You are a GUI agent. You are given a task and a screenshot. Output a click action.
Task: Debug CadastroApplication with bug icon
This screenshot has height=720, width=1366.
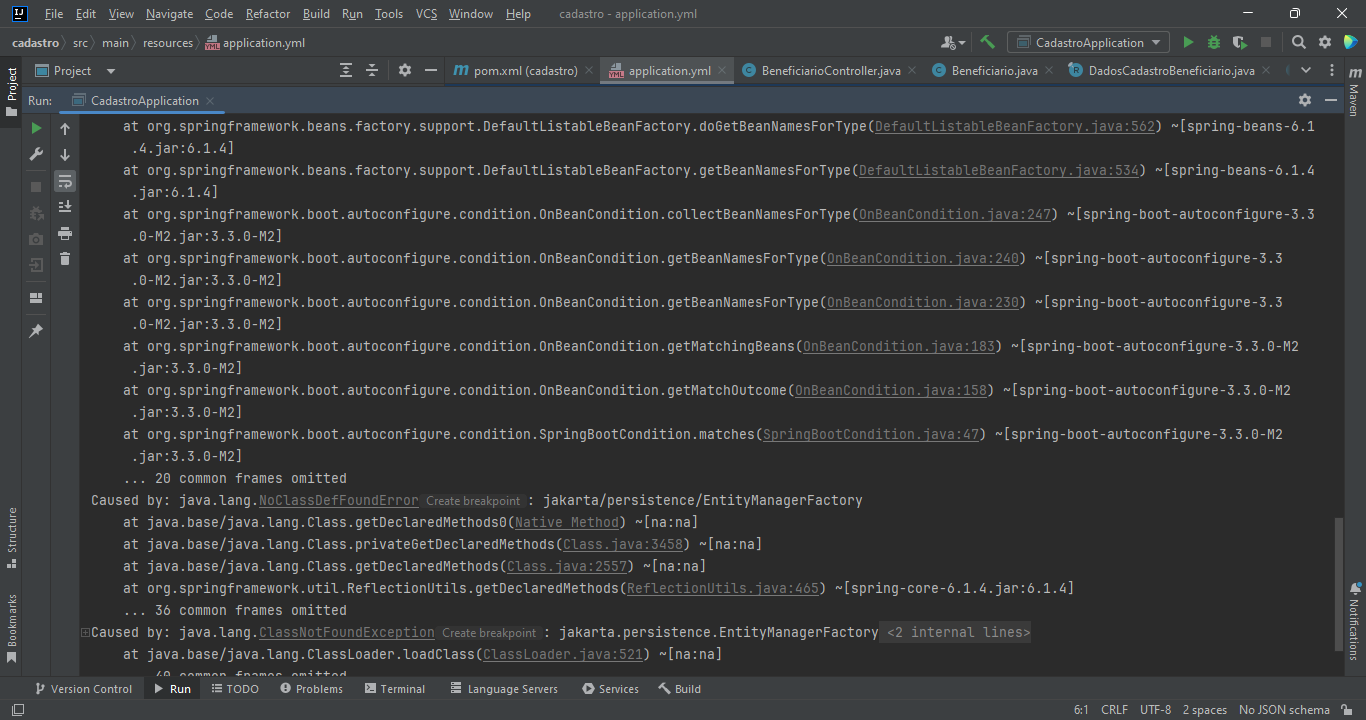(x=1214, y=42)
